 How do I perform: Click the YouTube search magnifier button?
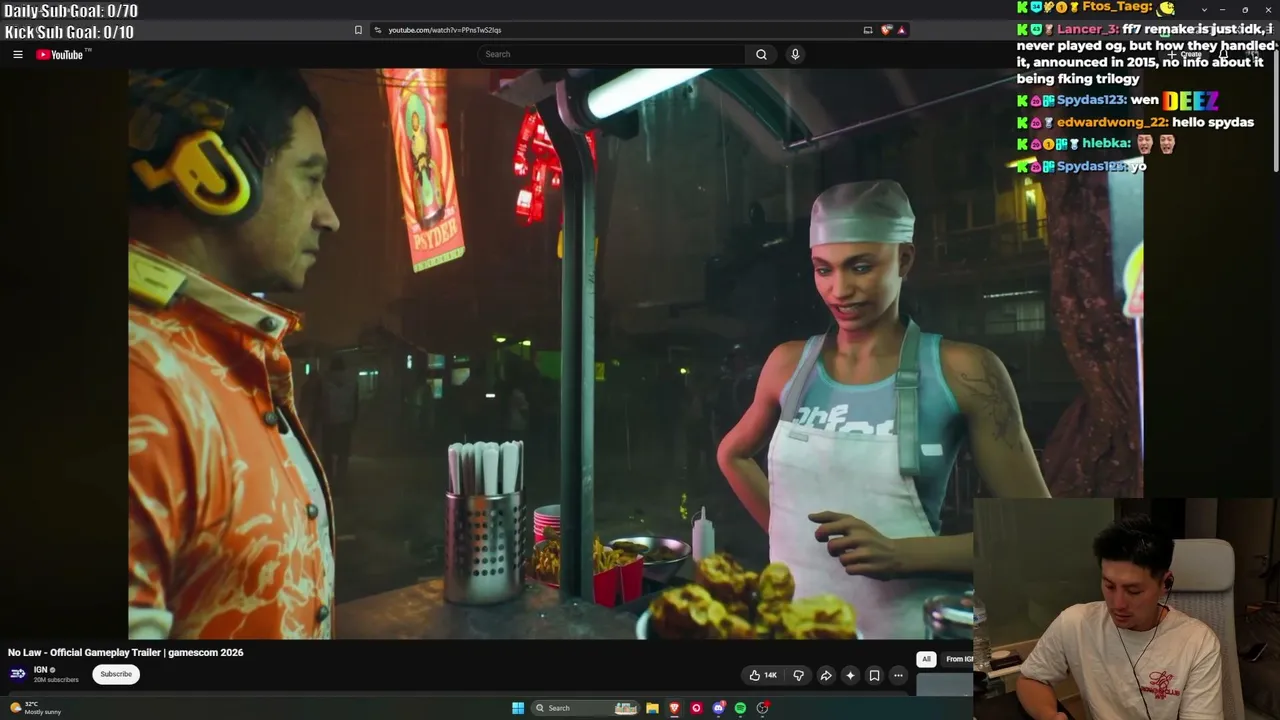tap(761, 54)
